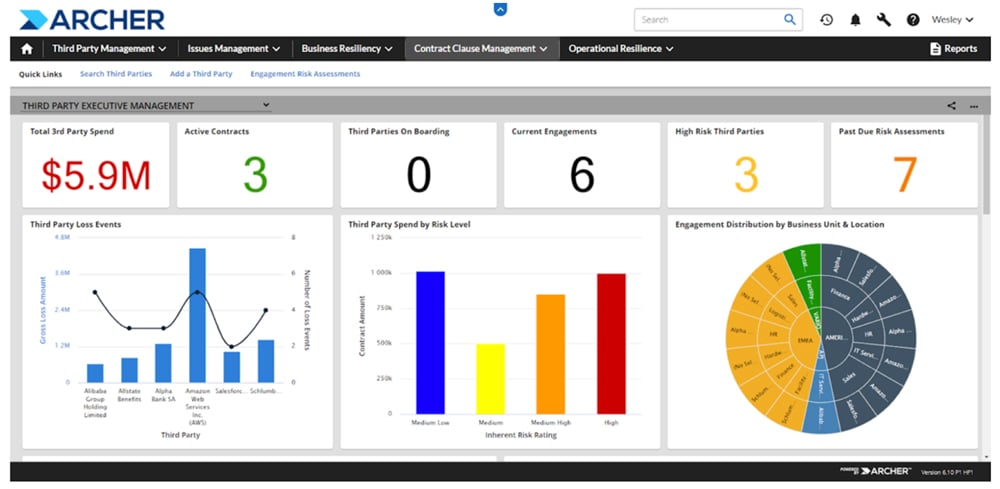Open the wrench administration icon
1000x489 pixels.
(883, 20)
